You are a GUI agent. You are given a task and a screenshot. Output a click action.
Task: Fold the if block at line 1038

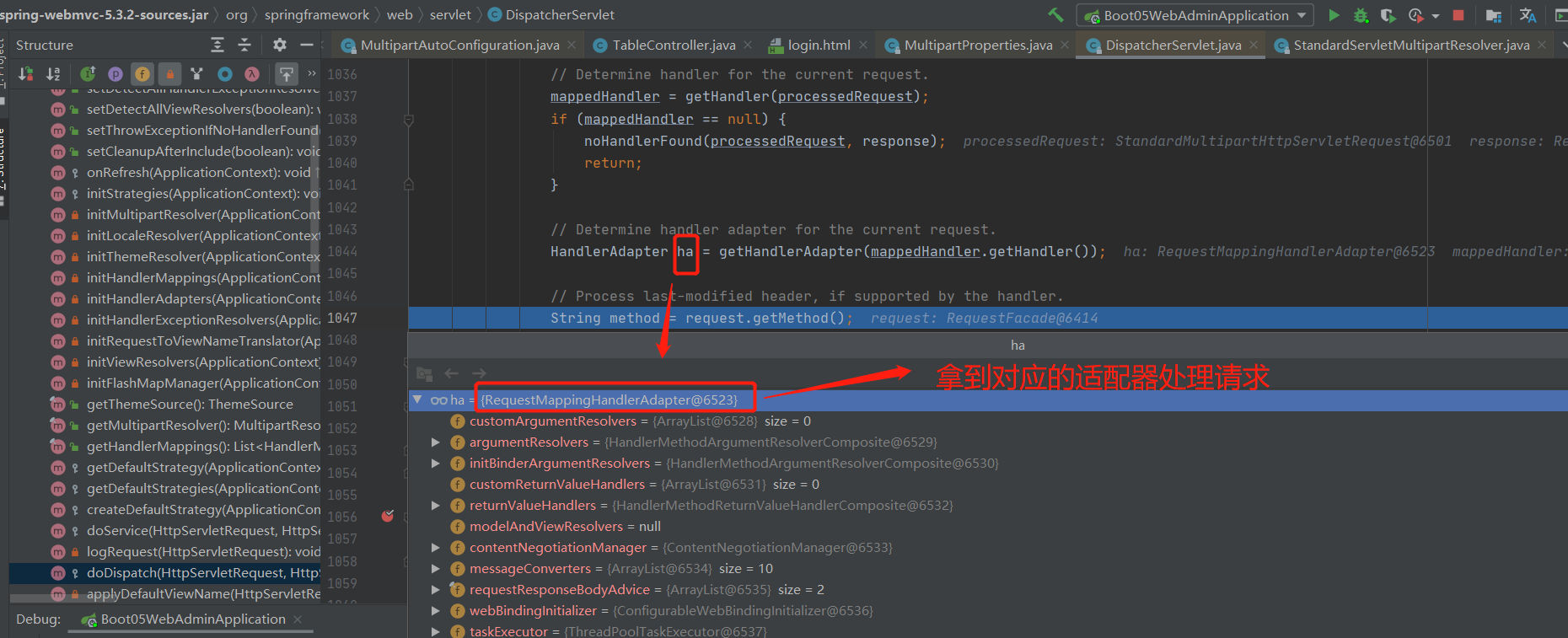[409, 120]
